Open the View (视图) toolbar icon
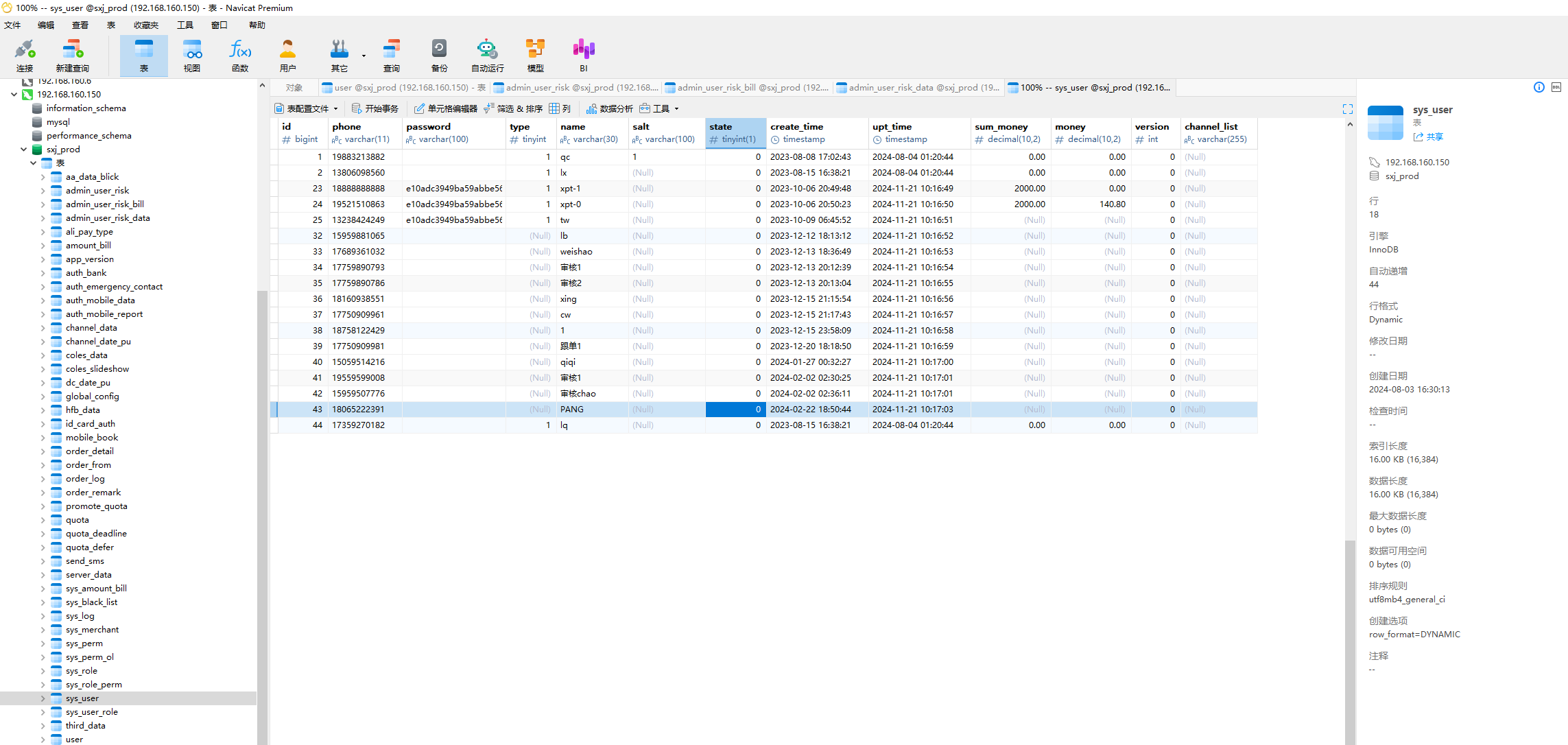This screenshot has width=1568, height=745. (x=192, y=56)
